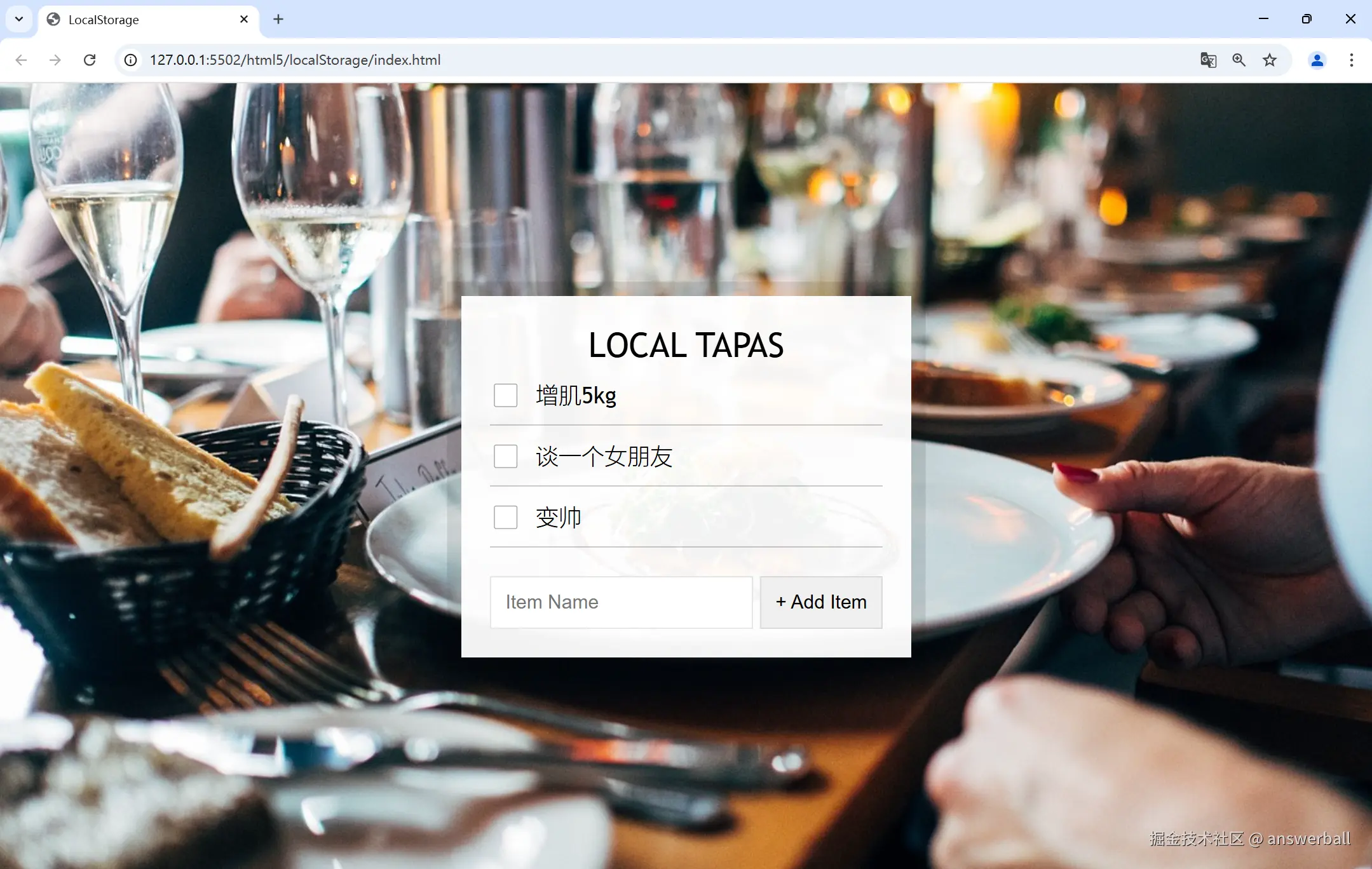Click the back navigation arrow
Viewport: 1372px width, 869px height.
coord(21,60)
